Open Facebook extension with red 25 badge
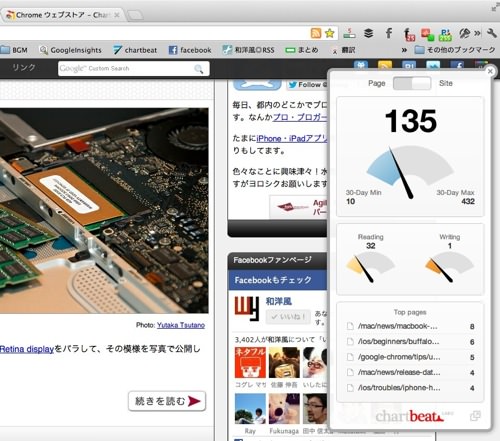This screenshot has width=500, height=441. 409,34
